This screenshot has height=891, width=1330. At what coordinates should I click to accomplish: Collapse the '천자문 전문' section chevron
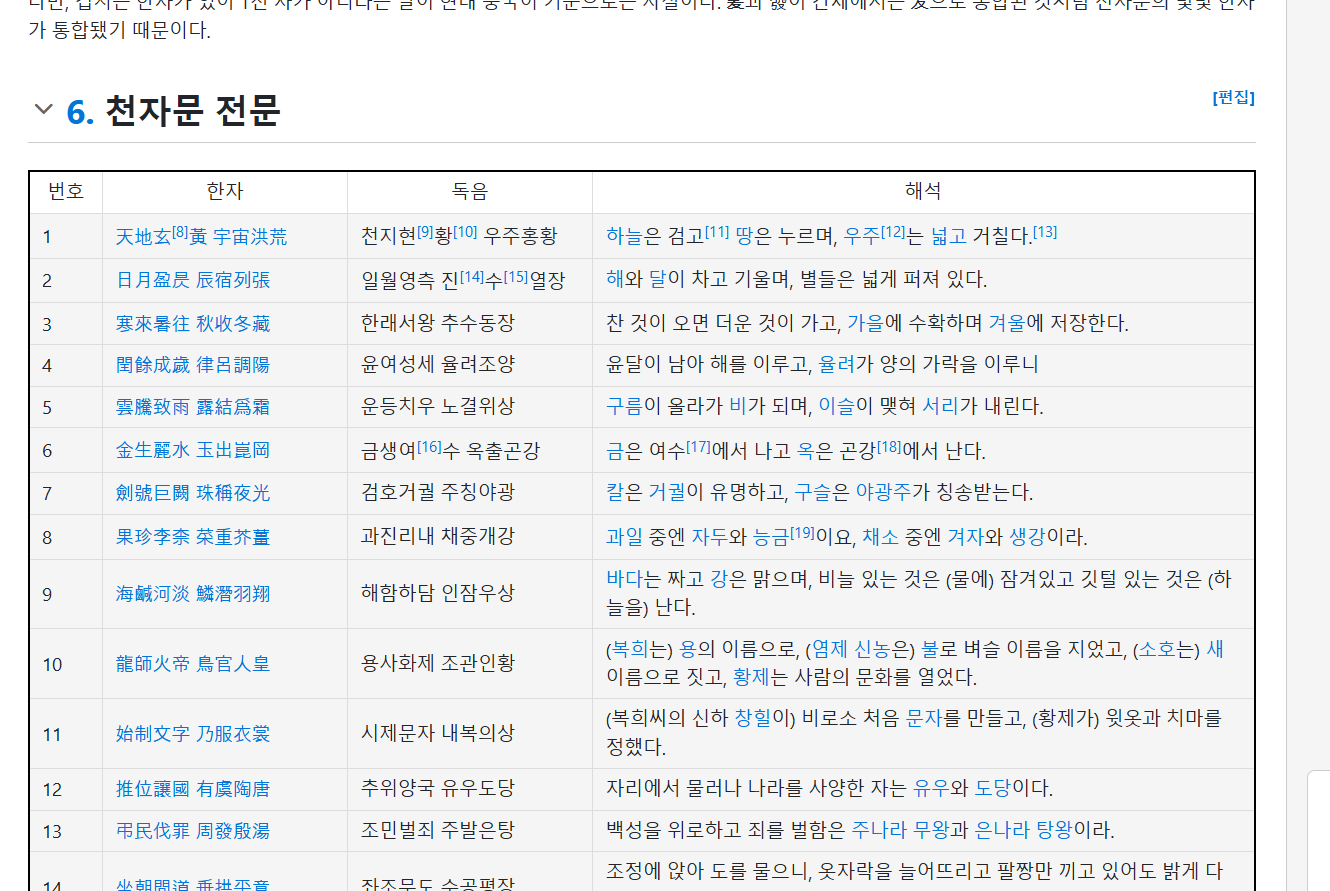(x=43, y=109)
